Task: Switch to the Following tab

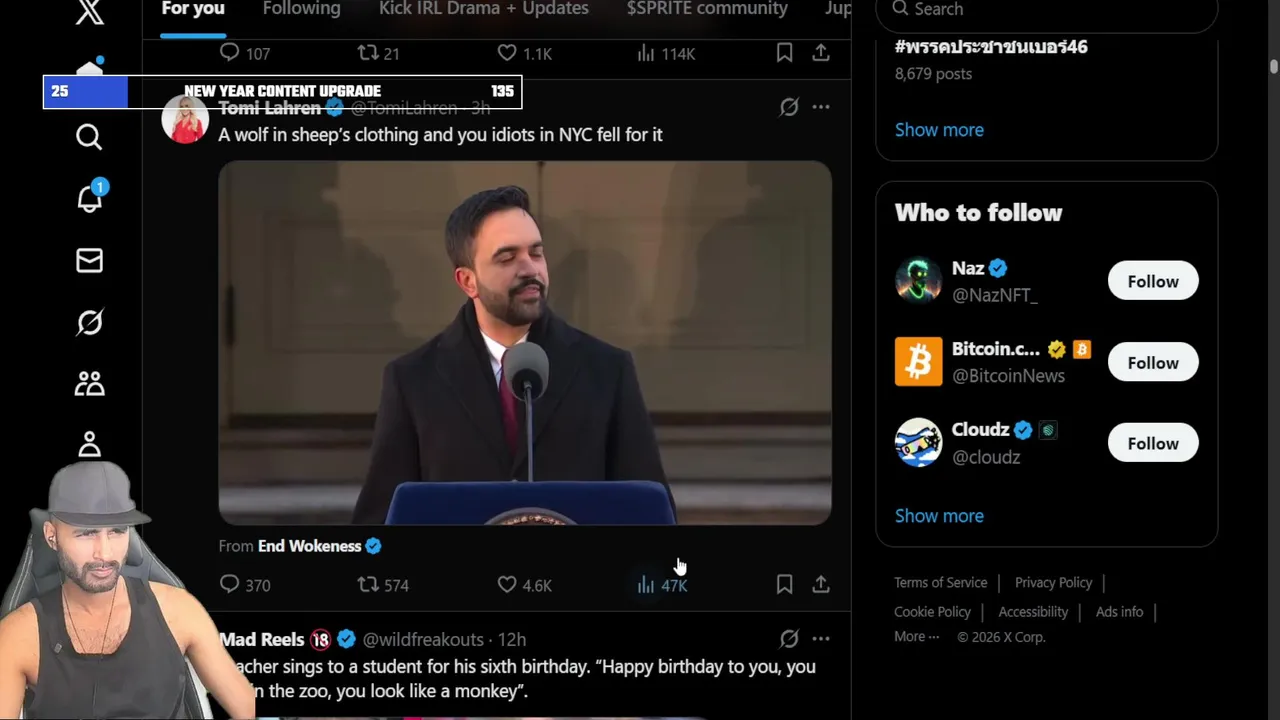Action: 301,9
